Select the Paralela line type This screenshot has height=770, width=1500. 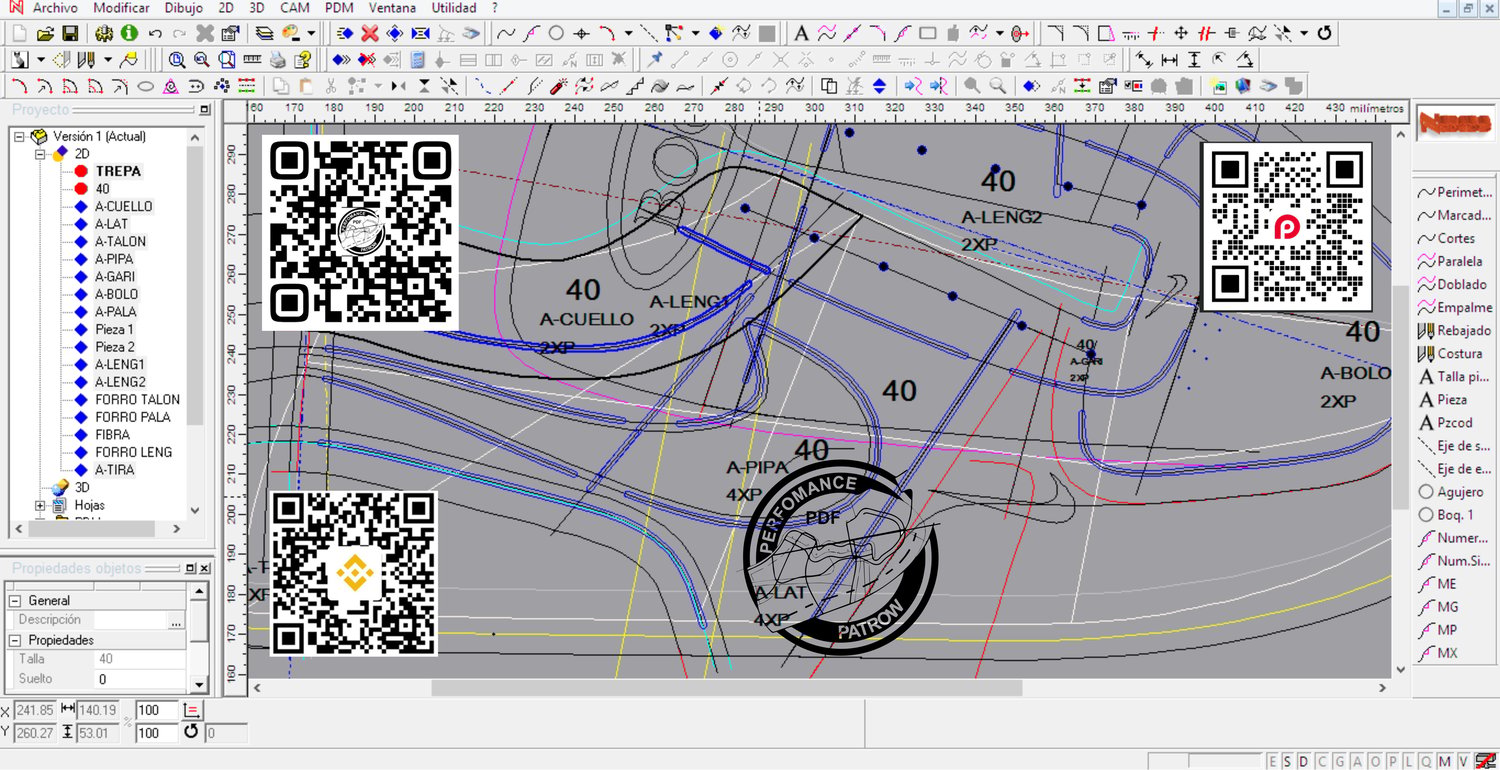1451,261
